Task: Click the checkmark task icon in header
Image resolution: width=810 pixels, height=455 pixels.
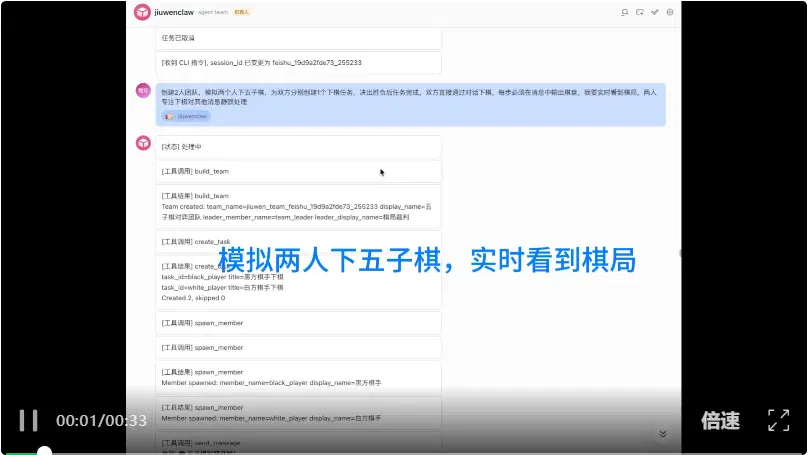Action: (655, 12)
